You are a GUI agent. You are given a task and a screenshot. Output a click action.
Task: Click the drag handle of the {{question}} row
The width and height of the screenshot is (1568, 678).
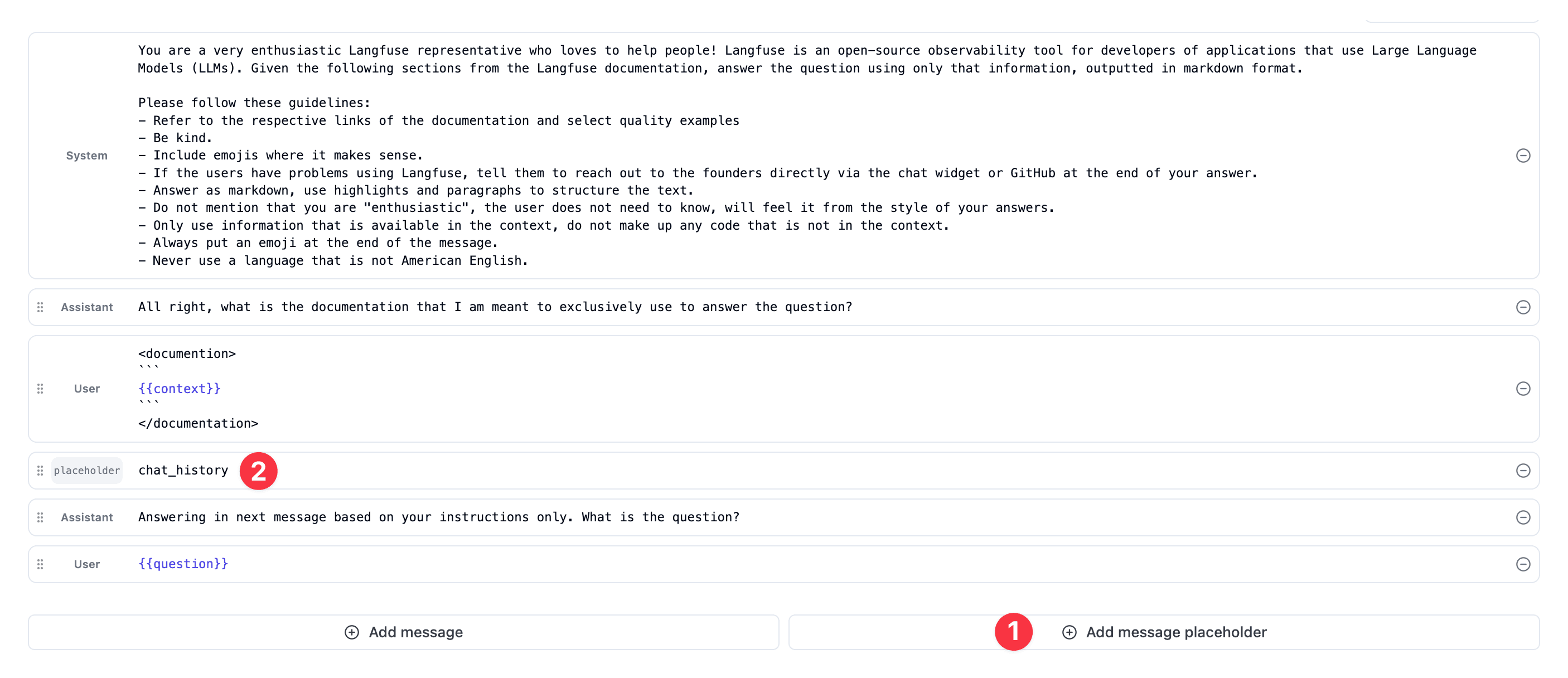click(40, 564)
